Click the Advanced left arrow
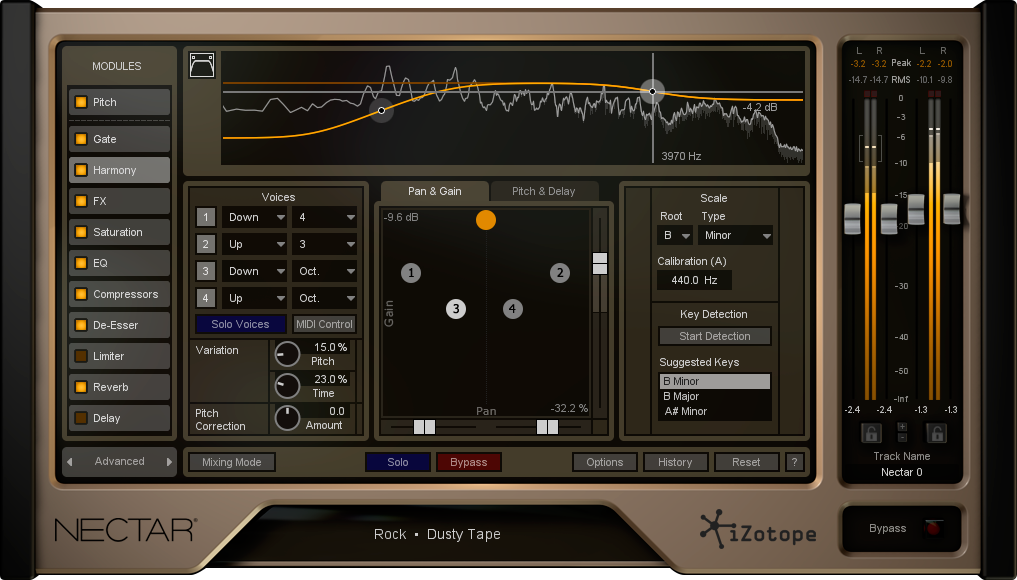1017x580 pixels. tap(70, 462)
